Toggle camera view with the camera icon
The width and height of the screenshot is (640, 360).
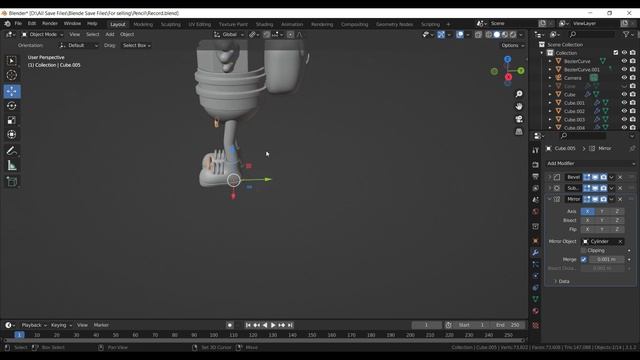coord(519,119)
